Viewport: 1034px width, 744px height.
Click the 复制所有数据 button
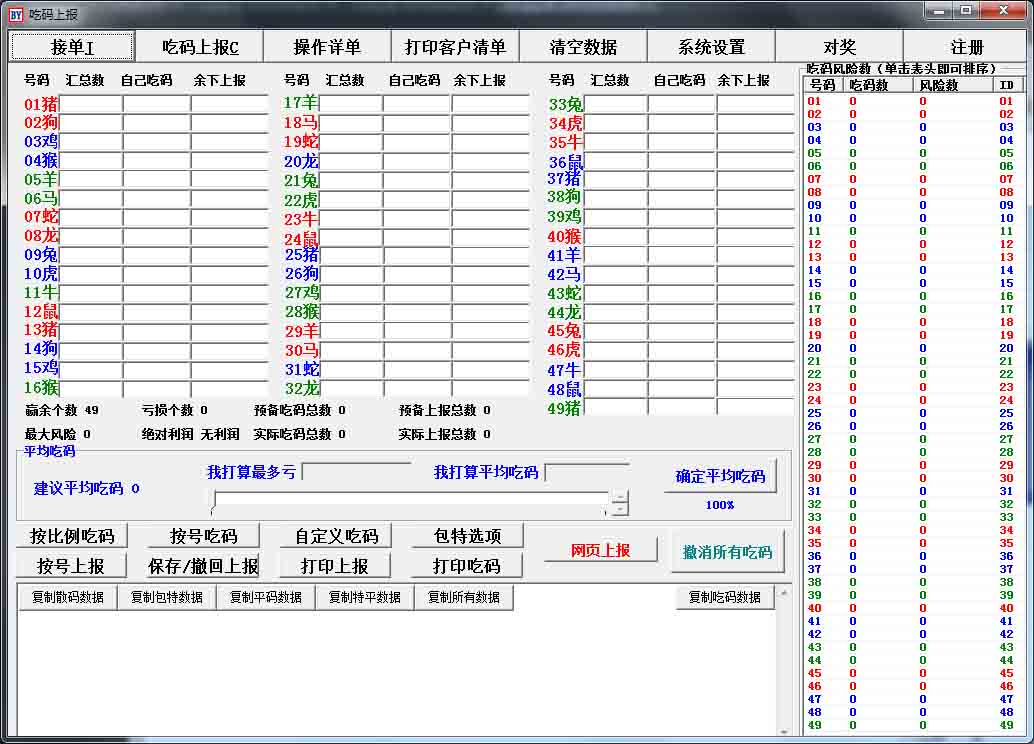tap(463, 598)
